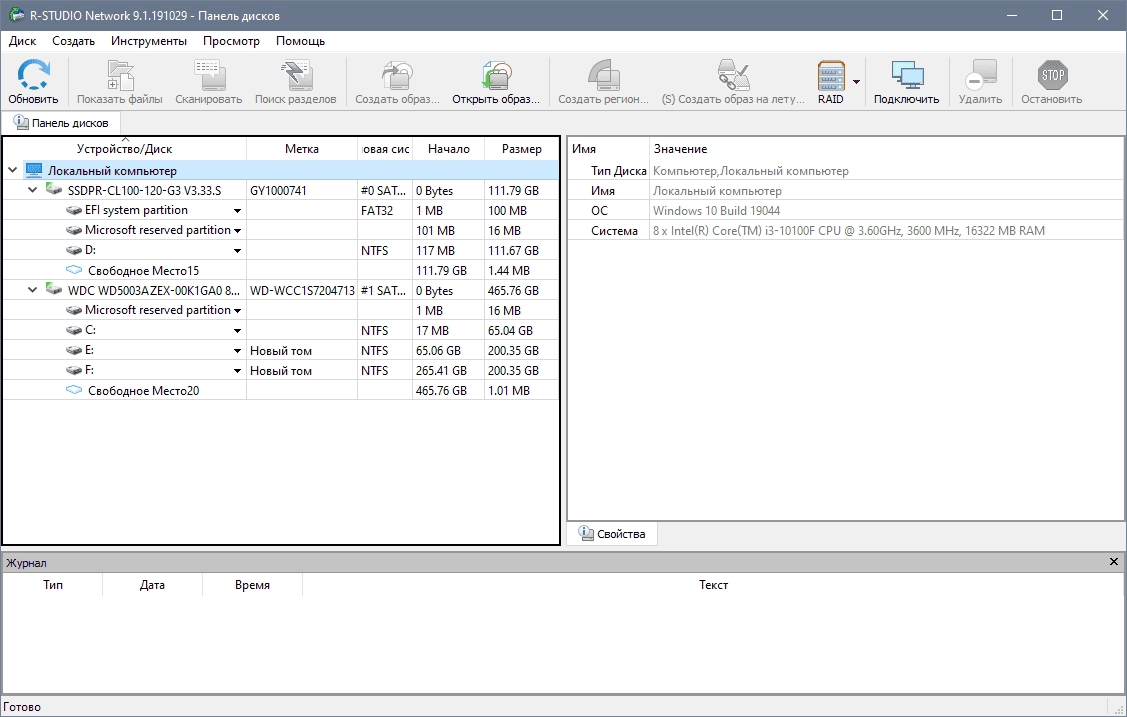Click (S) Создать образ на лету icon
Screen dimensions: 1127x717
tap(733, 75)
